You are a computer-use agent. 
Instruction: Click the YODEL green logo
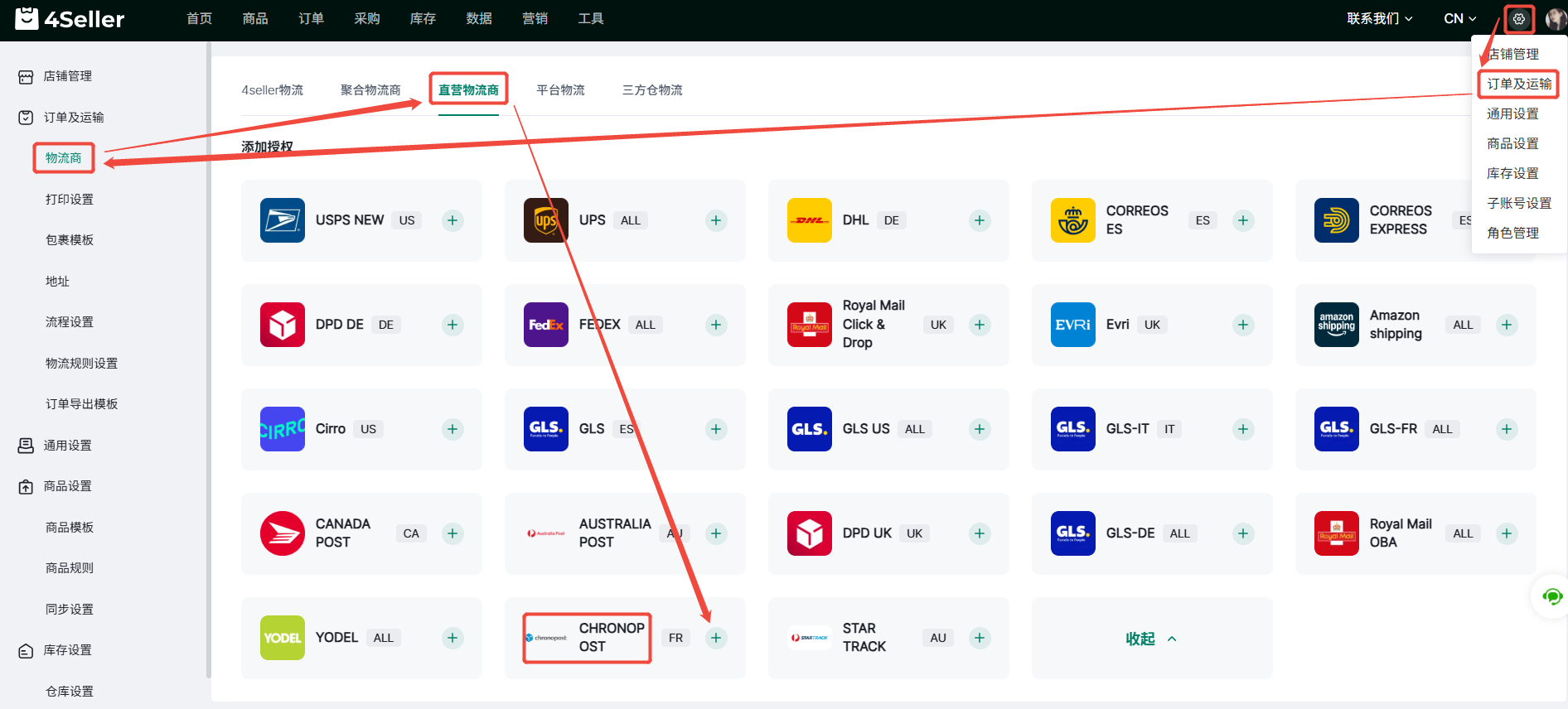tap(283, 638)
